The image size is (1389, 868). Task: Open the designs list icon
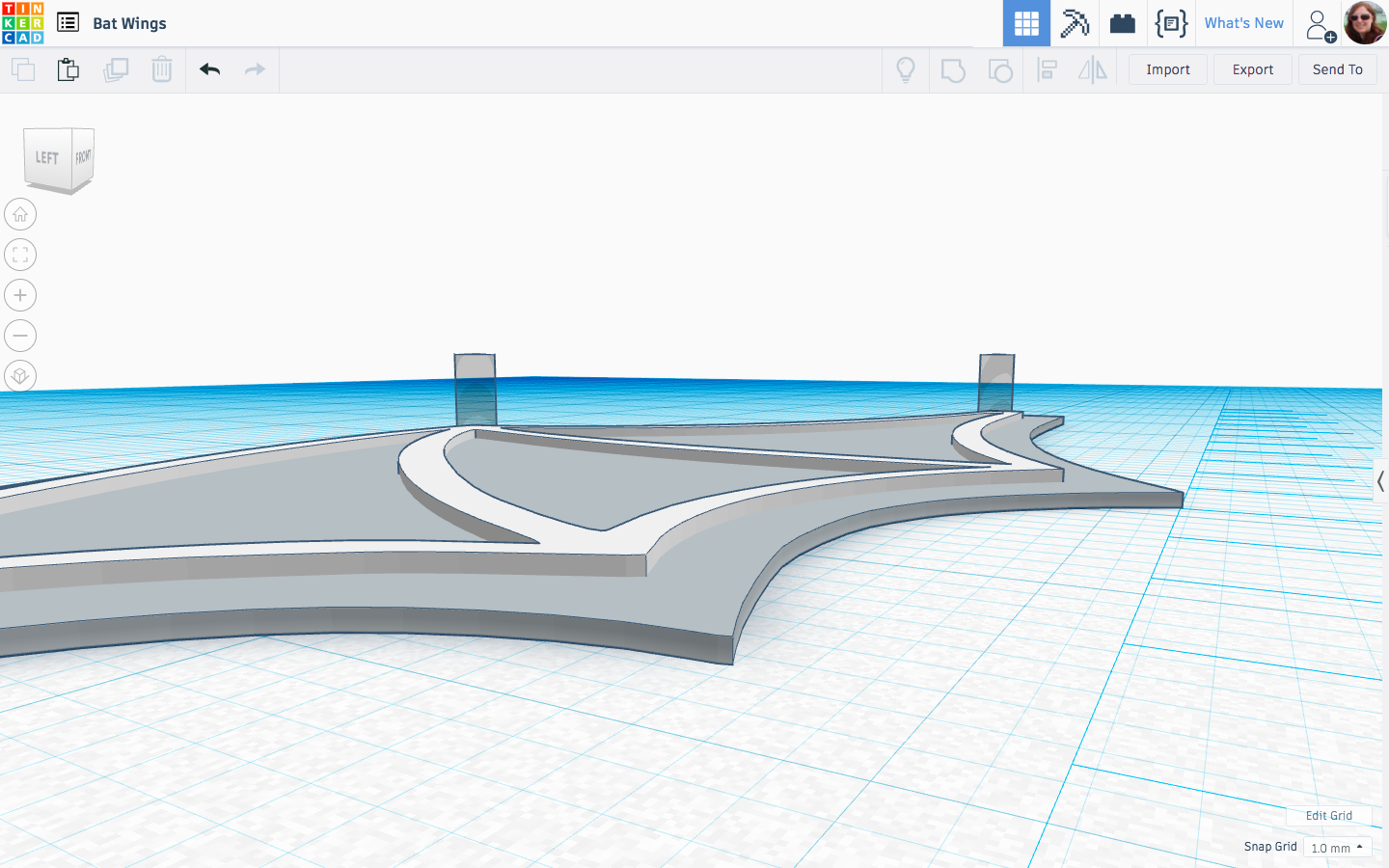point(68,22)
